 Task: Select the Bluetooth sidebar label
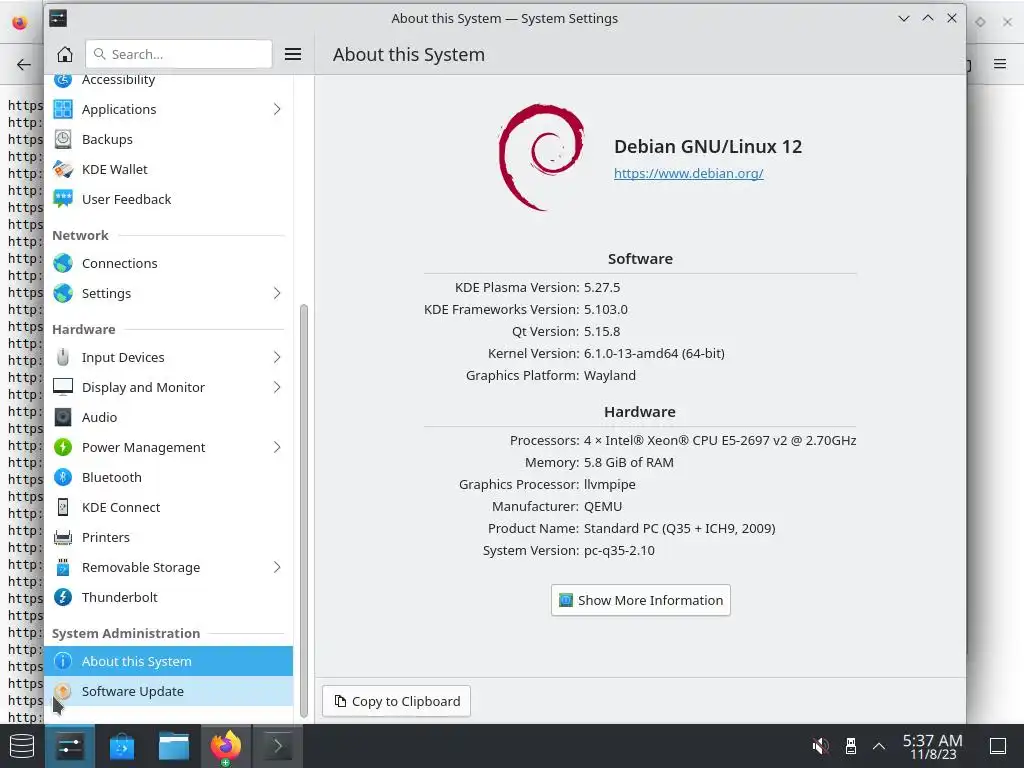pyautogui.click(x=112, y=477)
